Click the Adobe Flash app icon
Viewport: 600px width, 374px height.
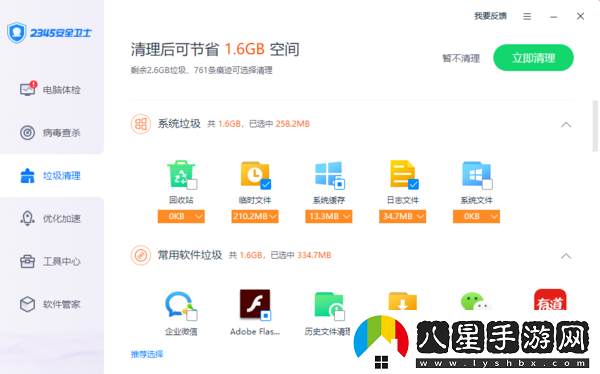tap(255, 304)
